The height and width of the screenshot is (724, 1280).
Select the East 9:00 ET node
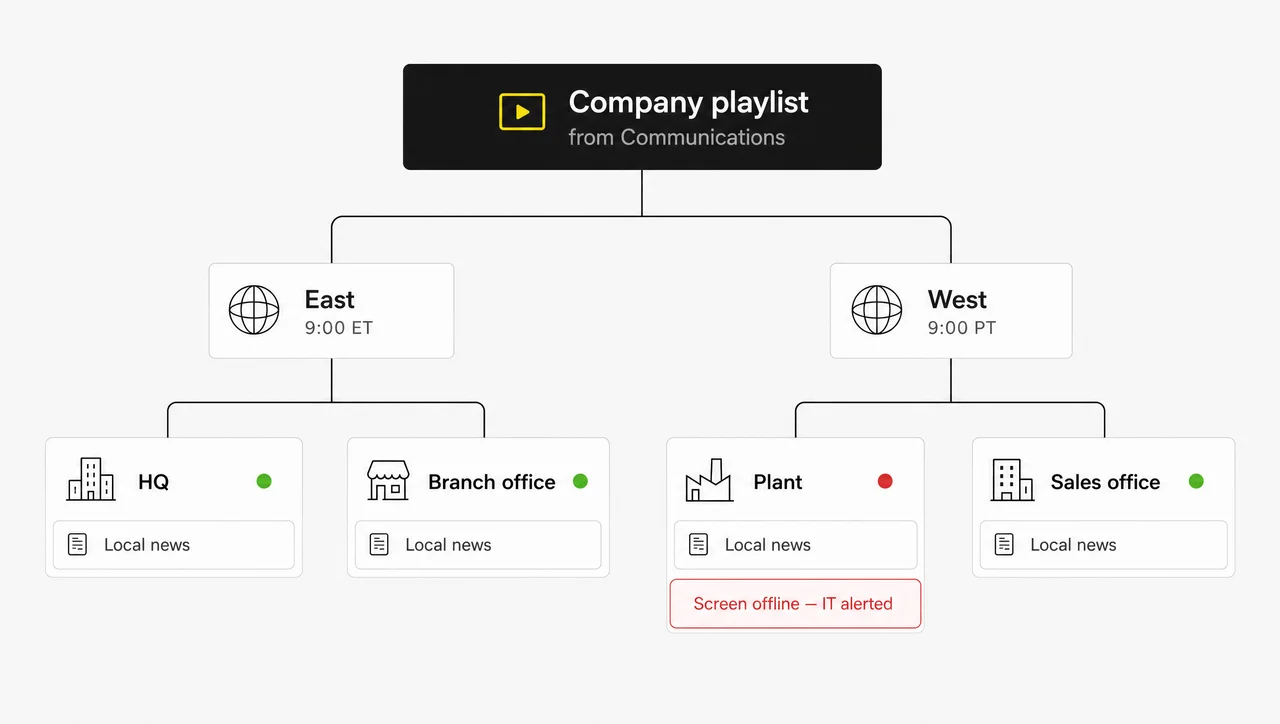331,311
